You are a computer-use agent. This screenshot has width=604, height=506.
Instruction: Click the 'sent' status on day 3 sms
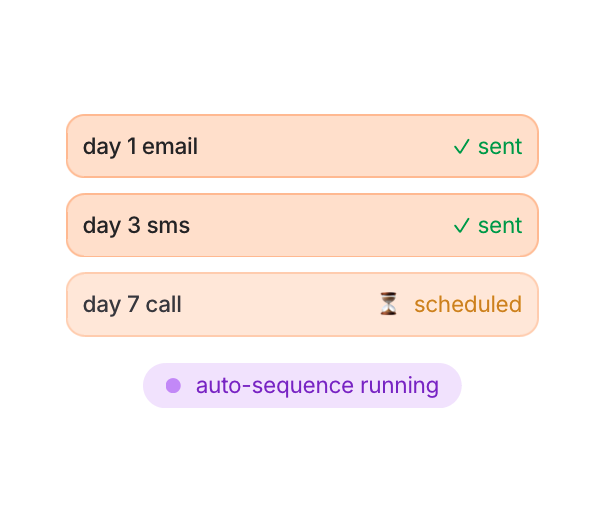click(x=499, y=226)
